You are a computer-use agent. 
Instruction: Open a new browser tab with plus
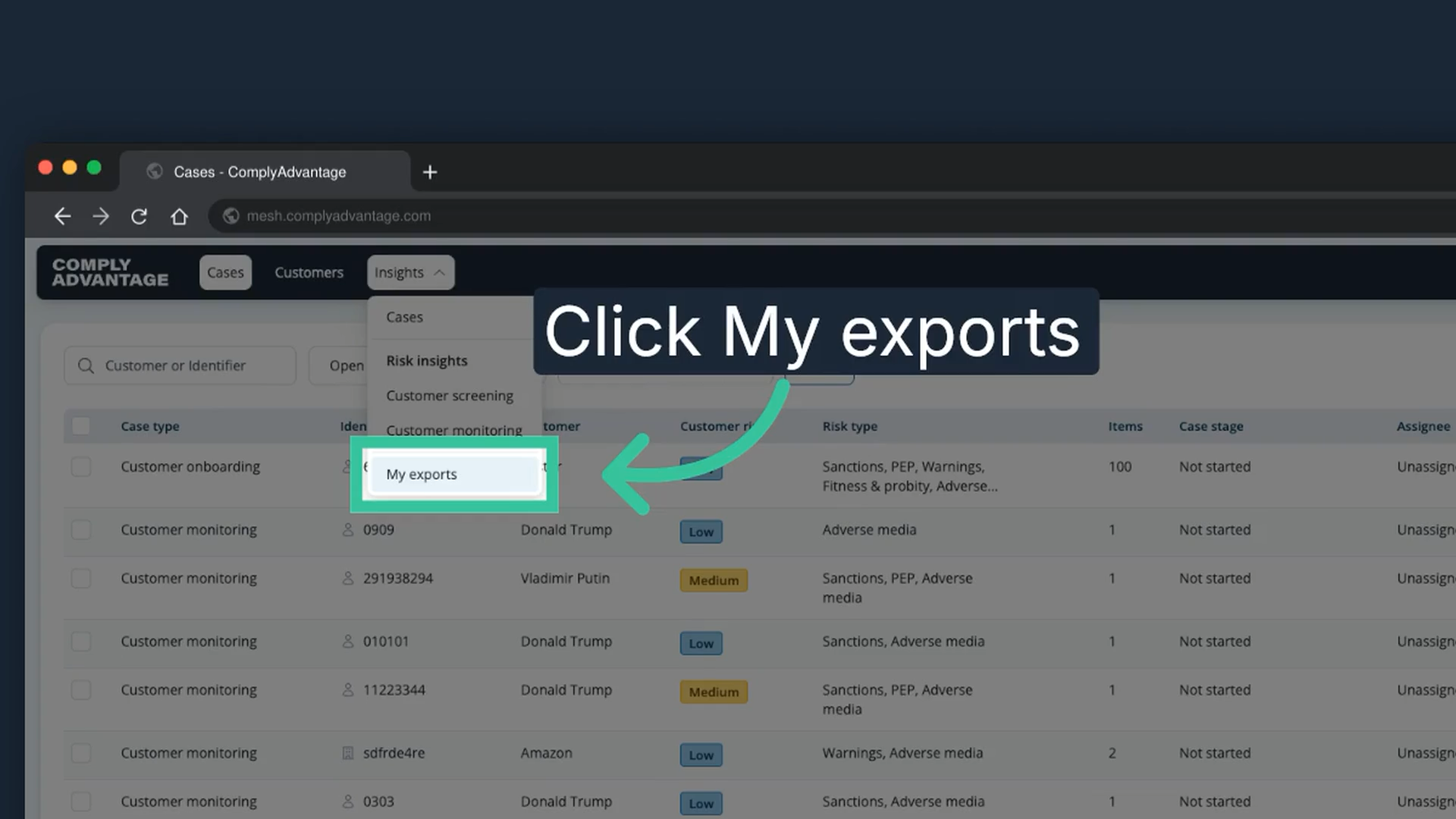430,172
